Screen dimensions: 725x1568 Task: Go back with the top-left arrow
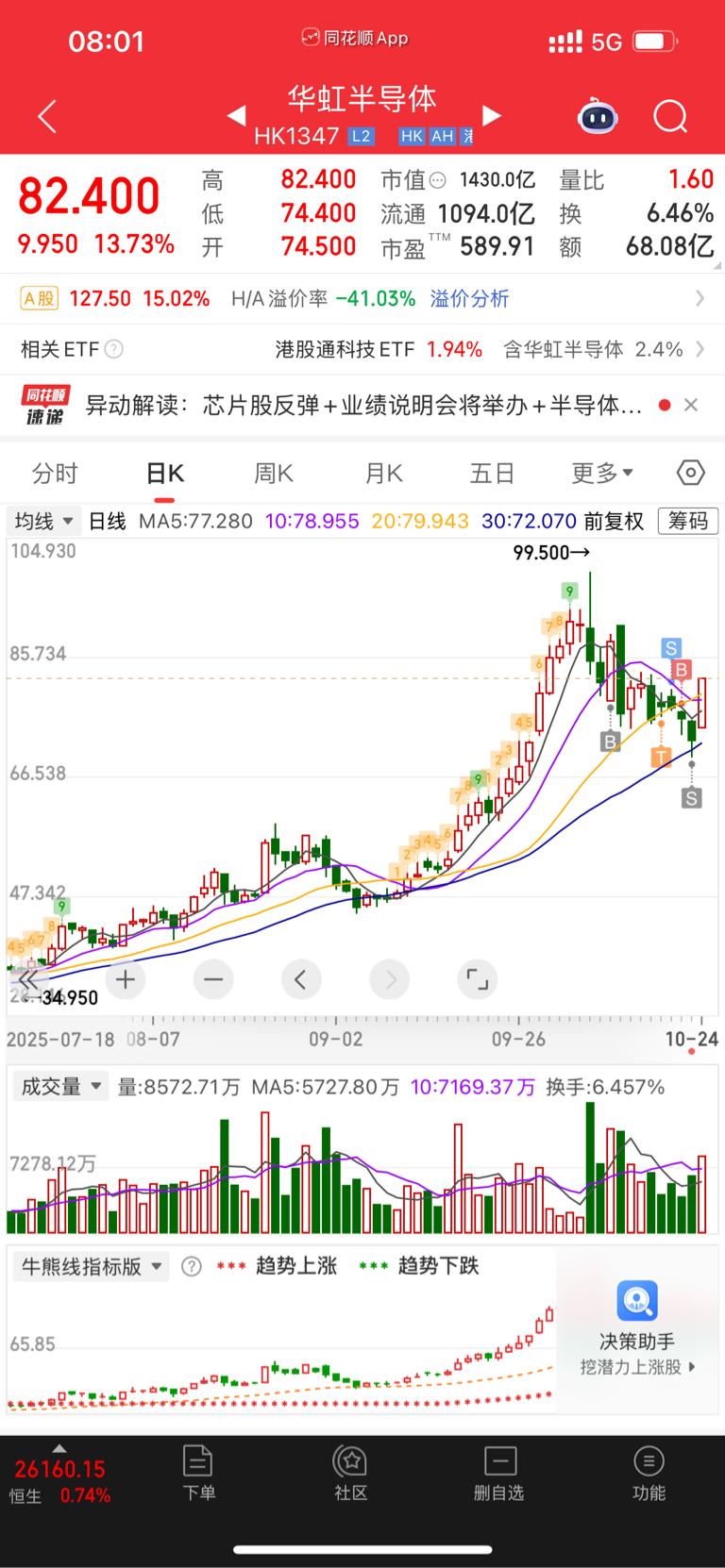(x=47, y=117)
